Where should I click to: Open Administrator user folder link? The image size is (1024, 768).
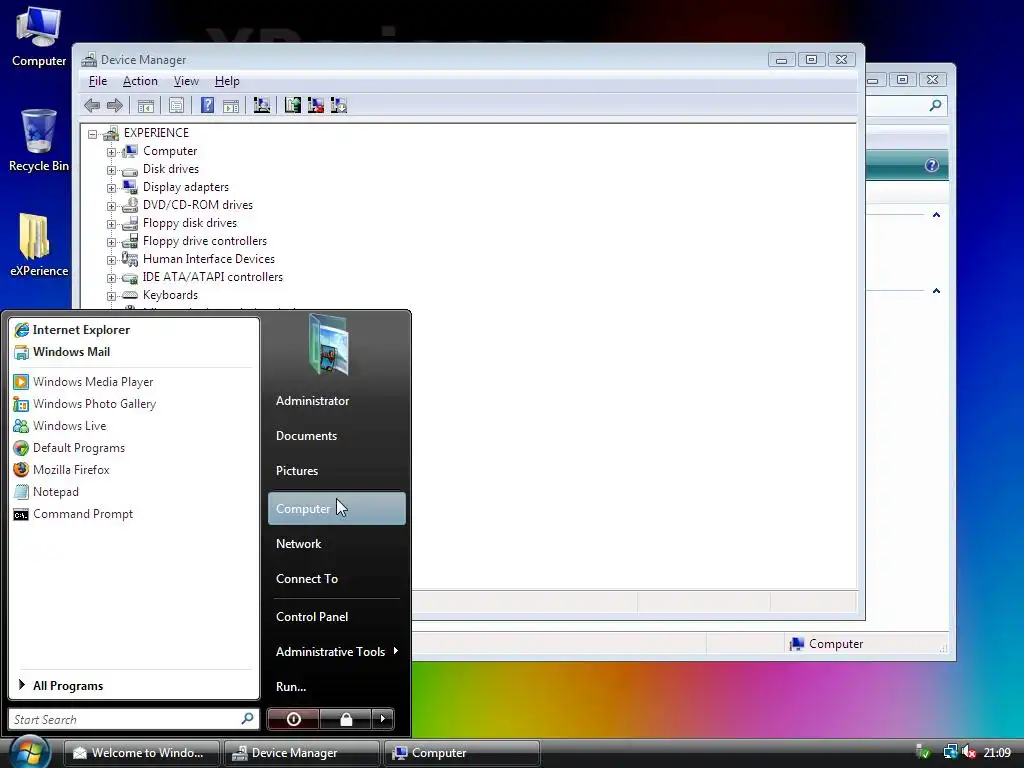point(312,401)
